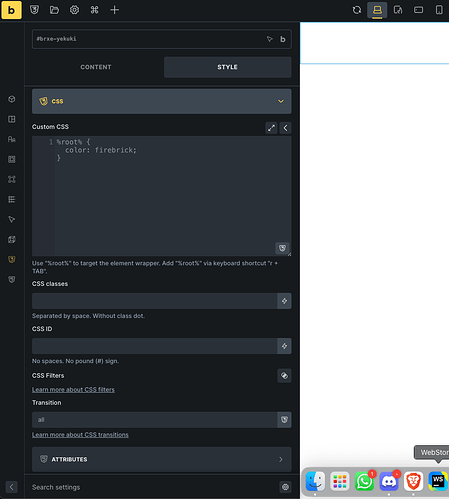Switch to the Content tab

point(96,67)
